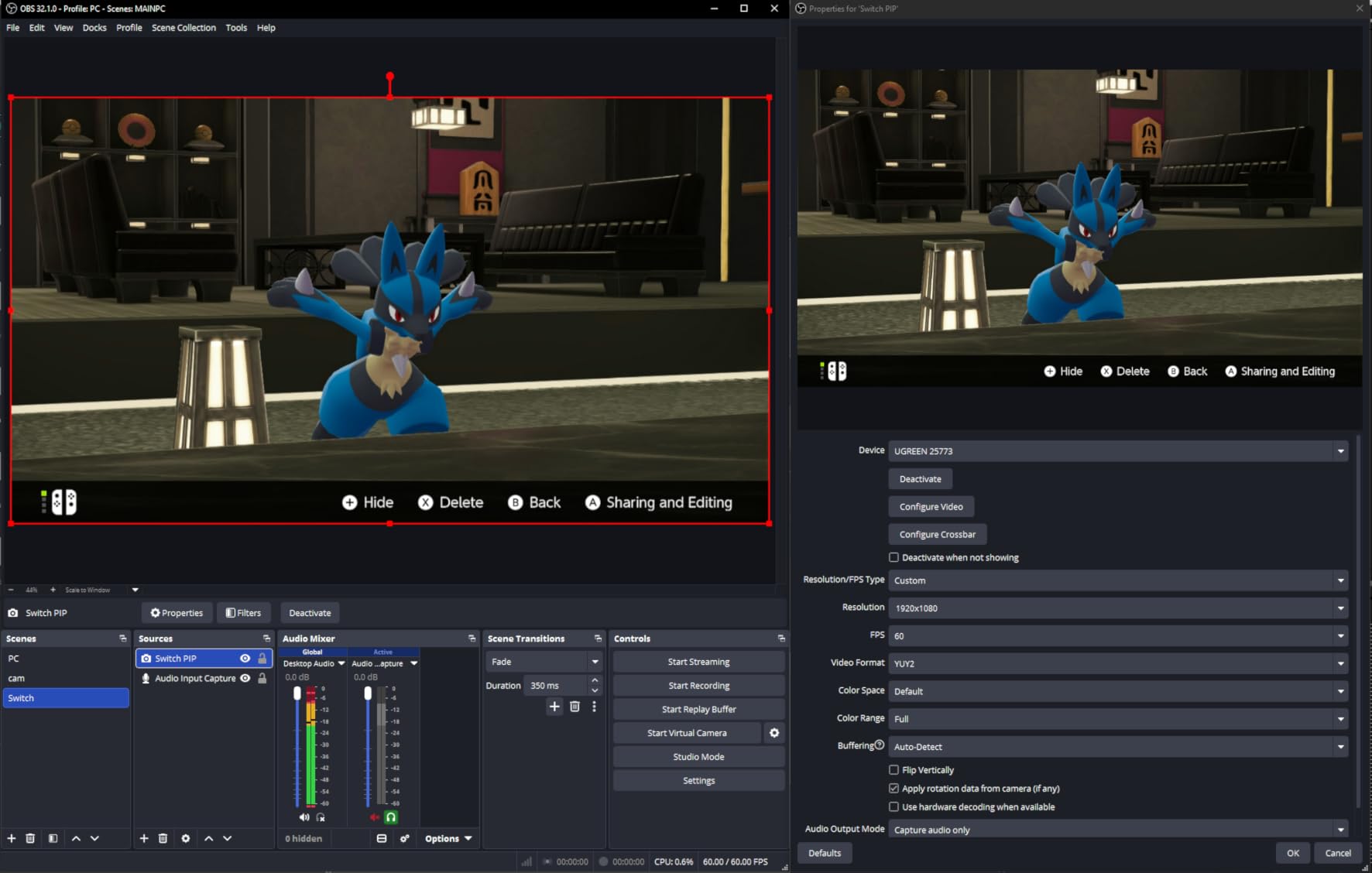Open advanced audio properties gears icon
Viewport: 1372px width, 873px height.
pos(405,838)
